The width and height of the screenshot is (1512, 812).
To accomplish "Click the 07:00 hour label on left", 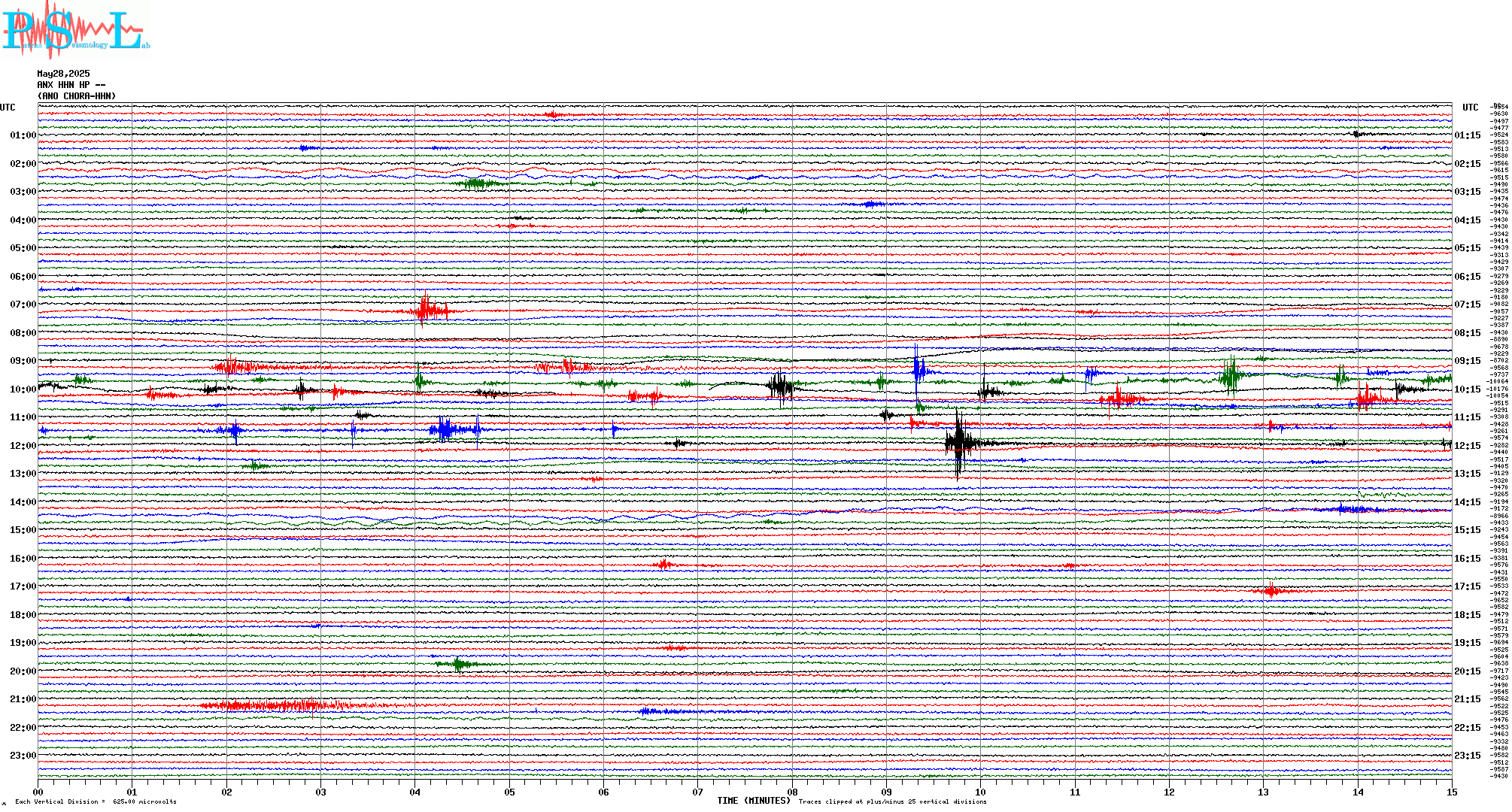I will pos(23,304).
